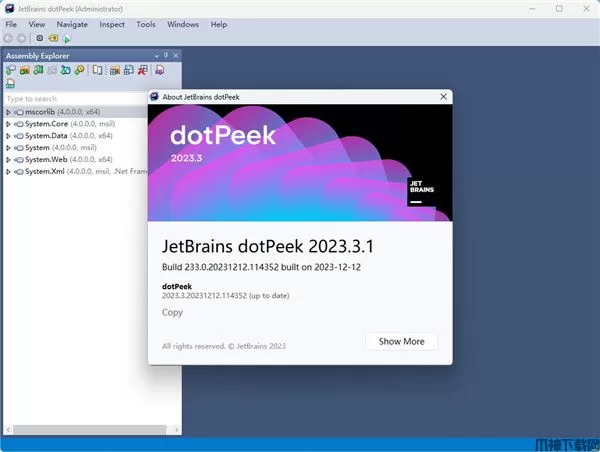Click the green play-arrow icon in main toolbar
600x452 pixels.
[65, 38]
